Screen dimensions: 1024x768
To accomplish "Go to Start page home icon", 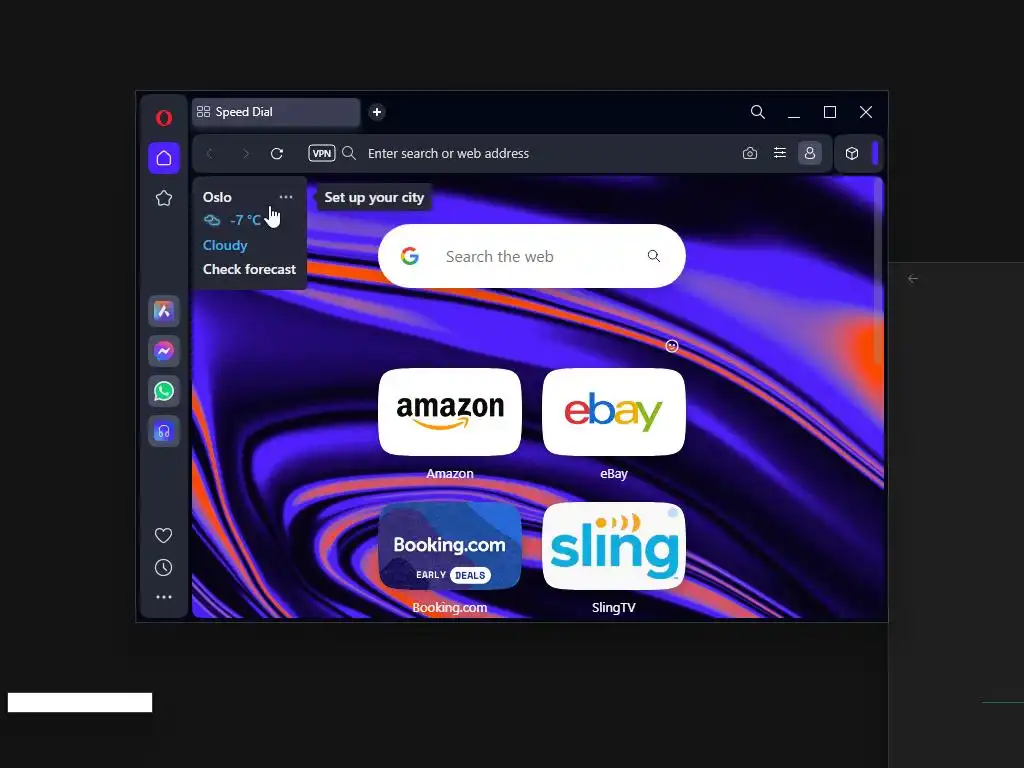I will click(x=164, y=158).
